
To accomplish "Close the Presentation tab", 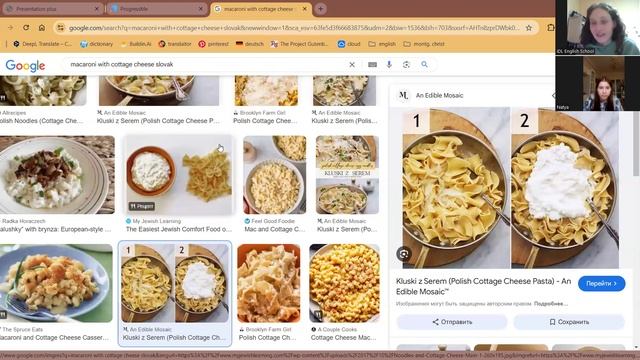I will 97,9.
